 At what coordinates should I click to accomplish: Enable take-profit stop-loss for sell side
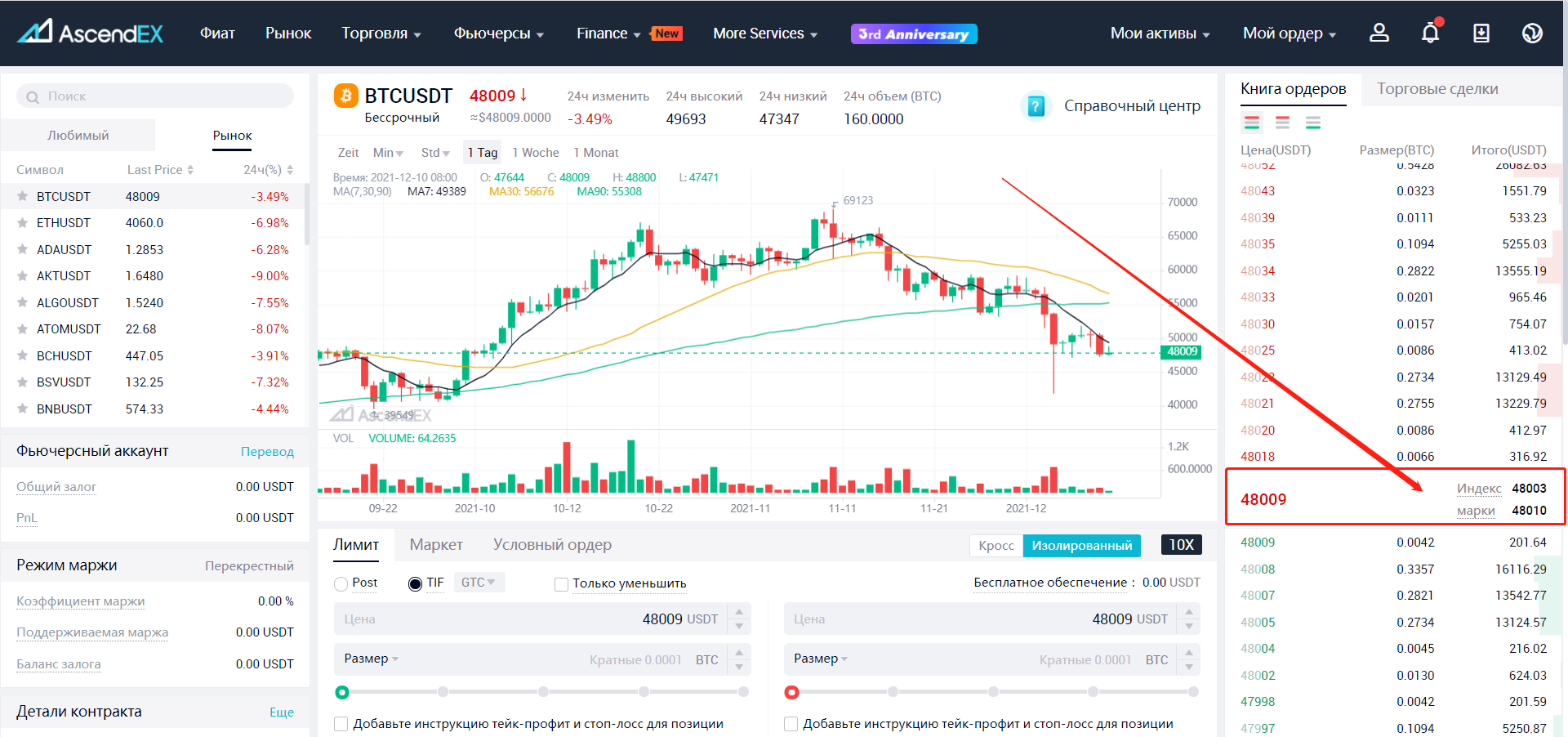click(x=791, y=724)
